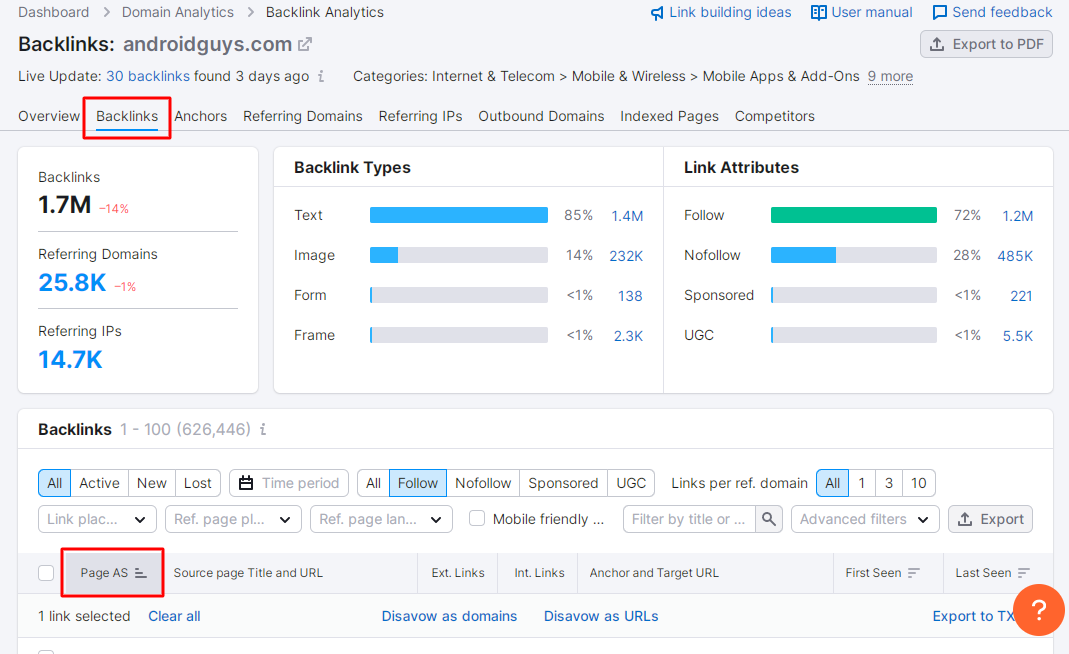Open the 30 backlinks live update link
This screenshot has width=1069, height=654.
(x=148, y=76)
